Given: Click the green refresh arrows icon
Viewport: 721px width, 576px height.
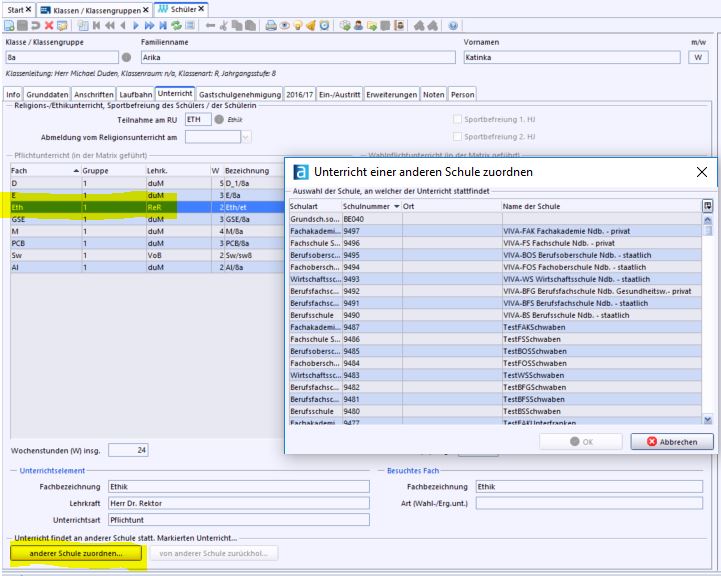Looking at the screenshot, I should pos(176,26).
